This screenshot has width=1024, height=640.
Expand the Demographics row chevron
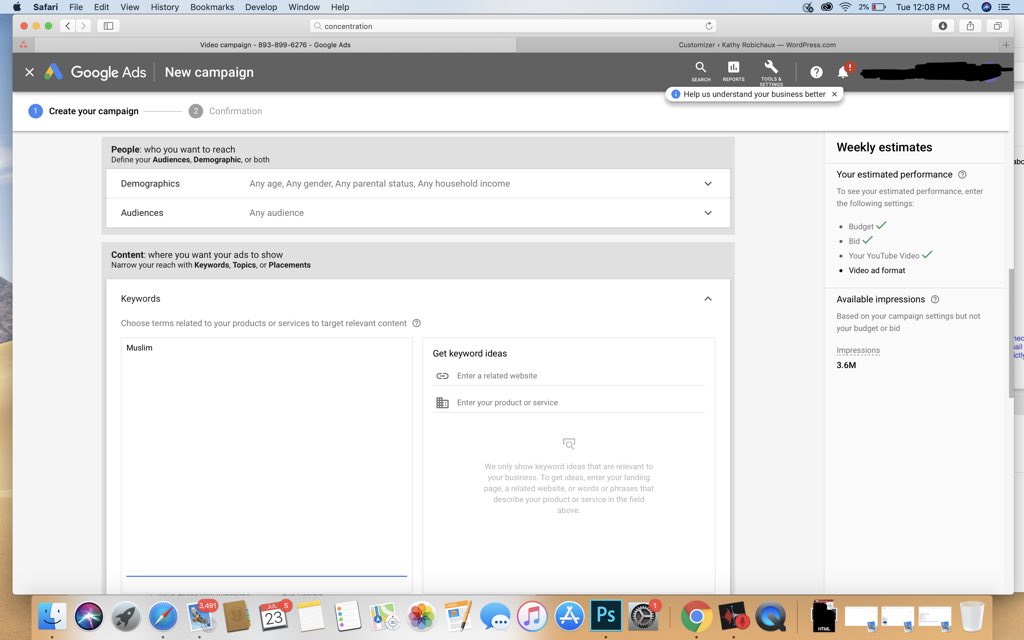(708, 184)
